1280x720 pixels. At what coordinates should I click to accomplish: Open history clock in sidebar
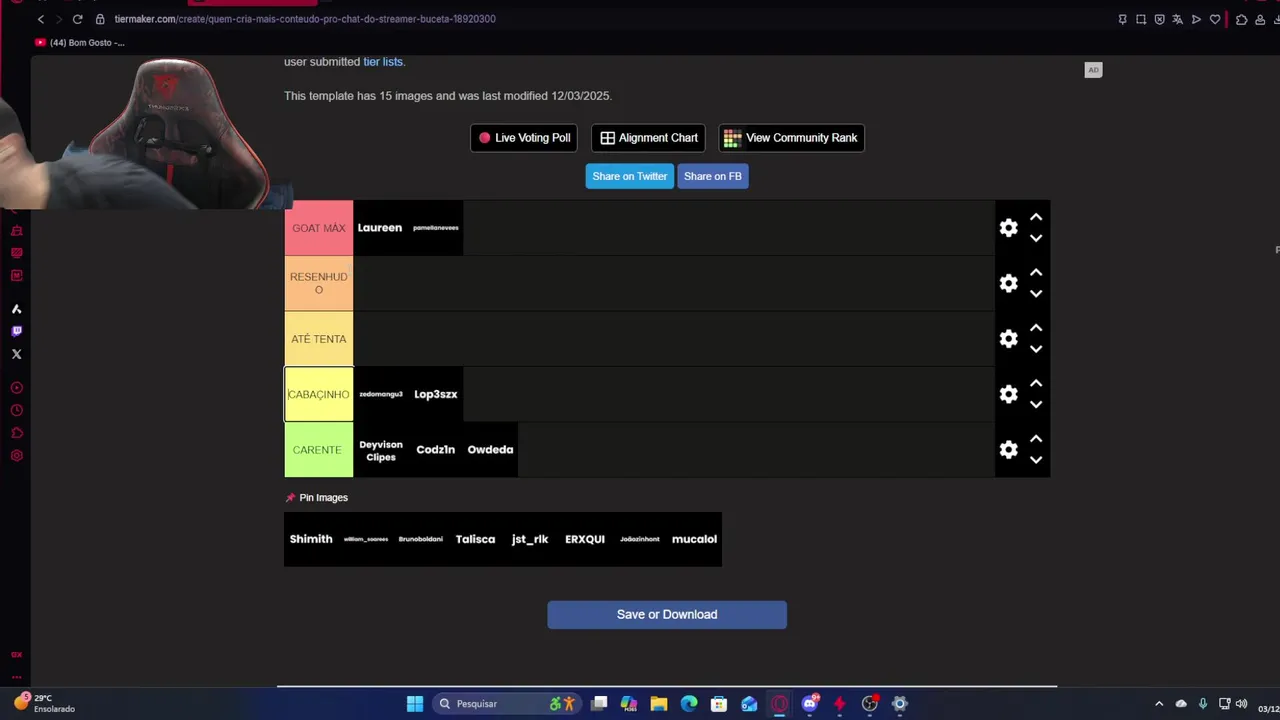click(16, 410)
